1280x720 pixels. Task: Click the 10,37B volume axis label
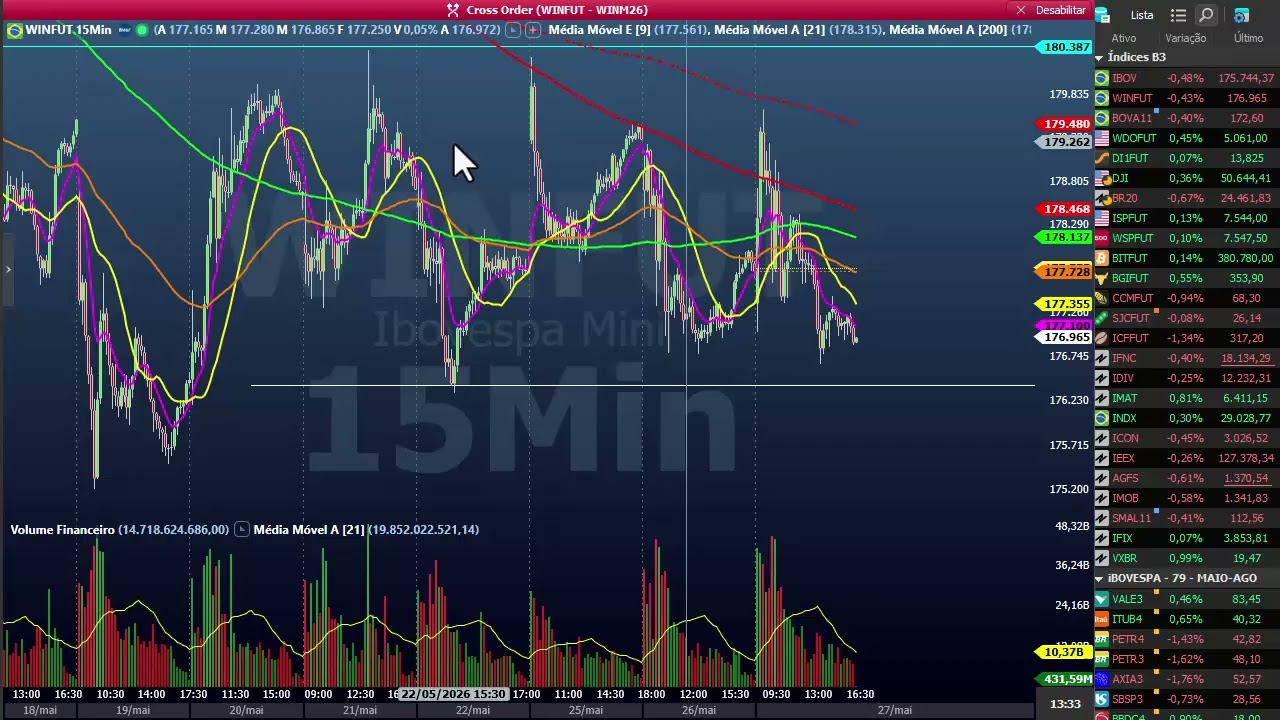coord(1064,652)
